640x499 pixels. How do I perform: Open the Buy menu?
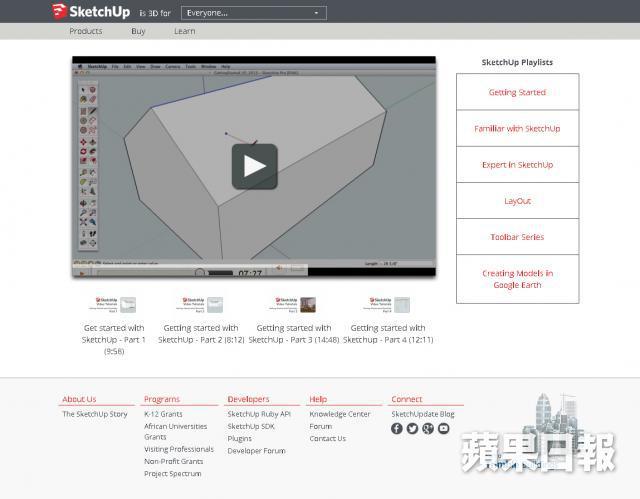pyautogui.click(x=138, y=31)
